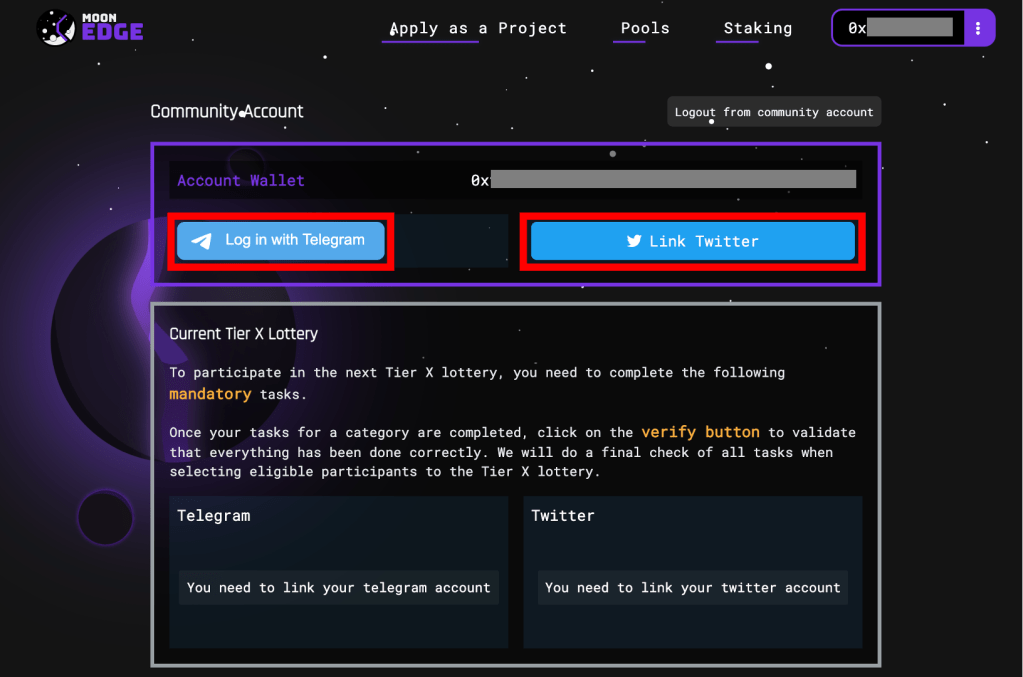Image resolution: width=1023 pixels, height=677 pixels.
Task: Log out from community account
Action: tap(773, 112)
